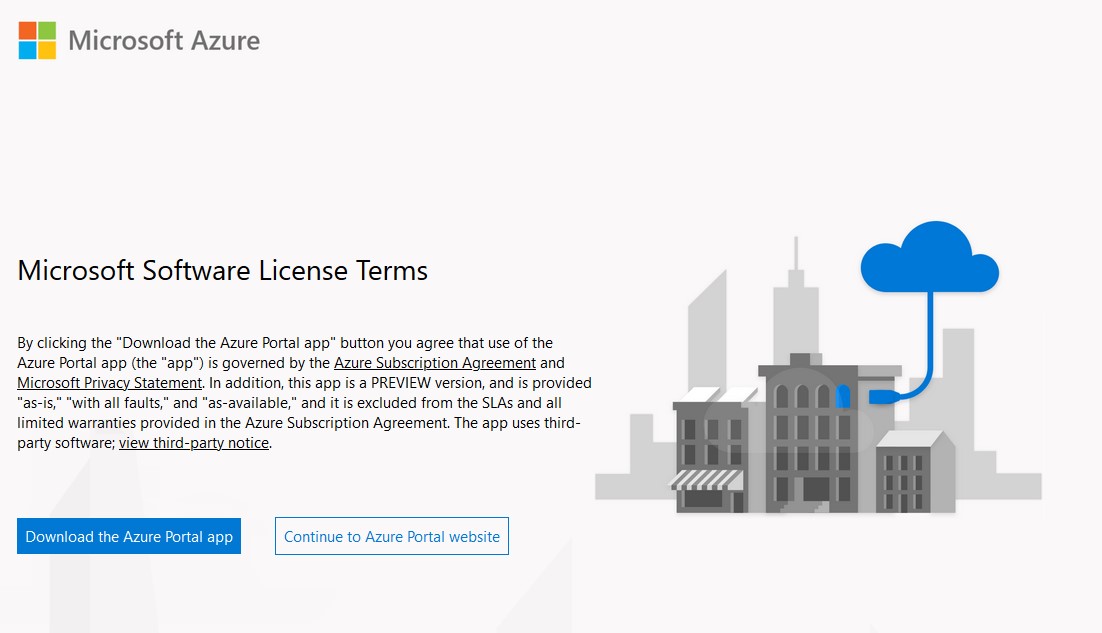Open the view third-party notice link
This screenshot has height=633, width=1102.
pyautogui.click(x=194, y=443)
